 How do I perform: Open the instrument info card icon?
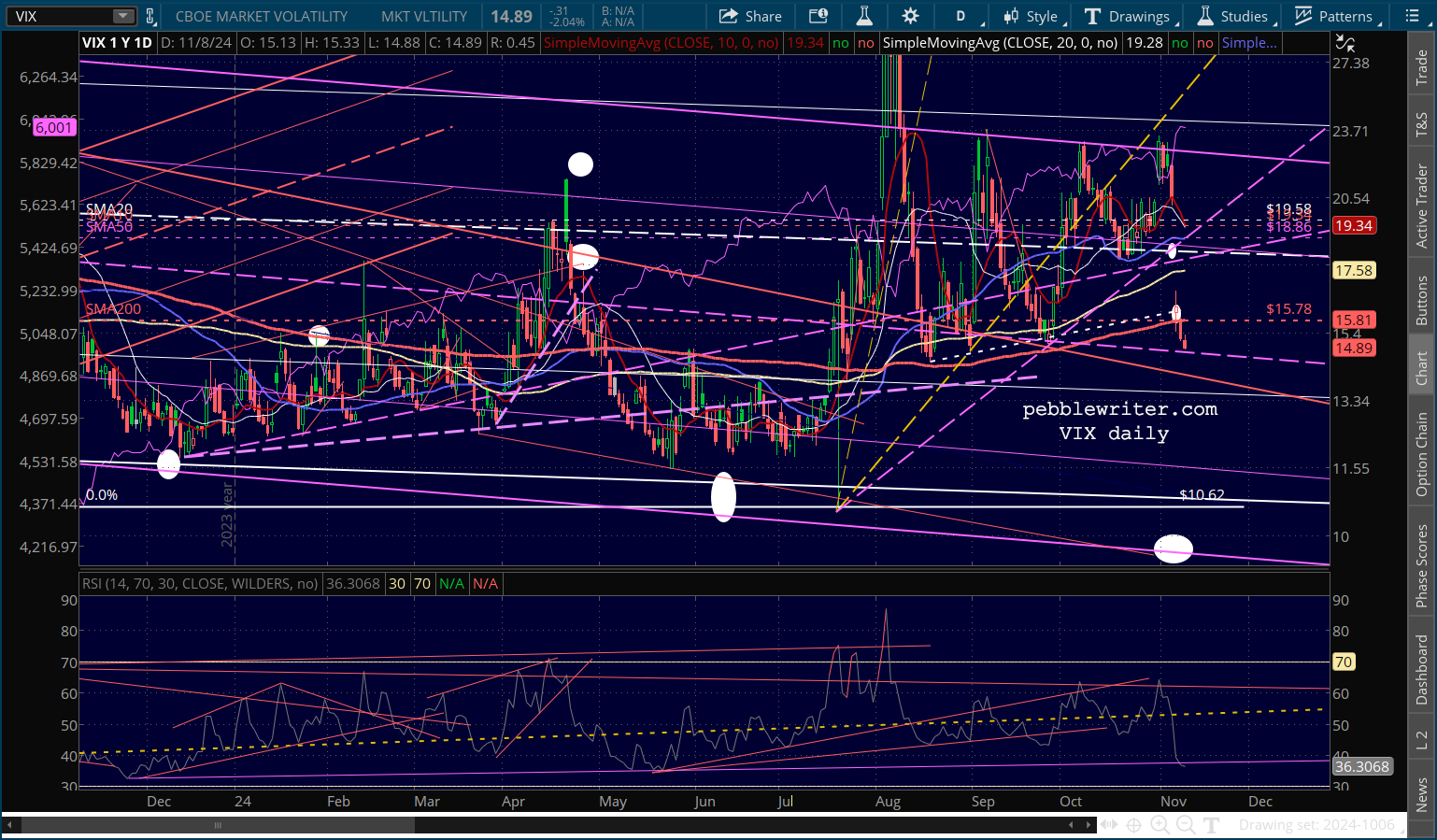coord(818,16)
